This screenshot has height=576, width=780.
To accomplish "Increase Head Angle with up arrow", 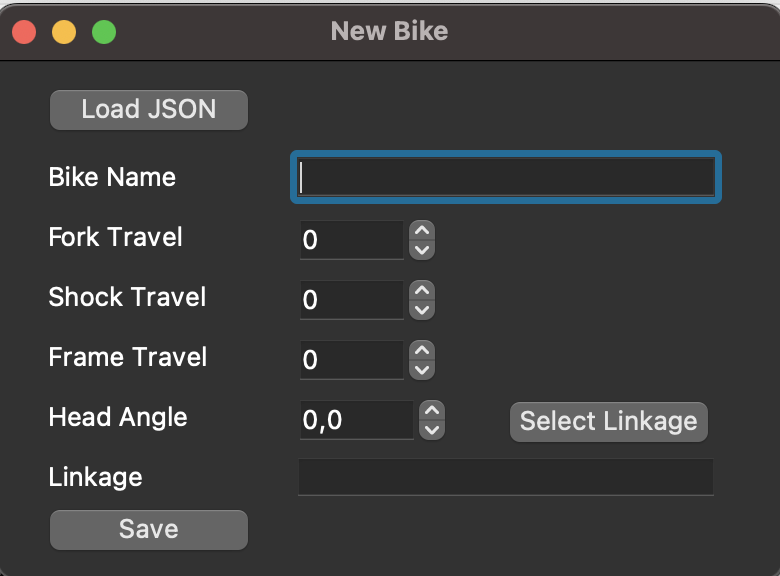I will [431, 411].
